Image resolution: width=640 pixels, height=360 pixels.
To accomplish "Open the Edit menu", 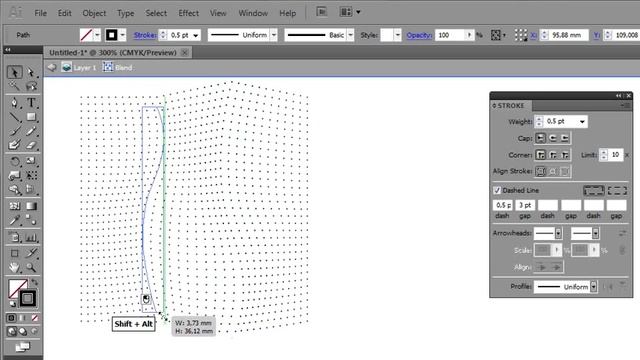I will (64, 13).
